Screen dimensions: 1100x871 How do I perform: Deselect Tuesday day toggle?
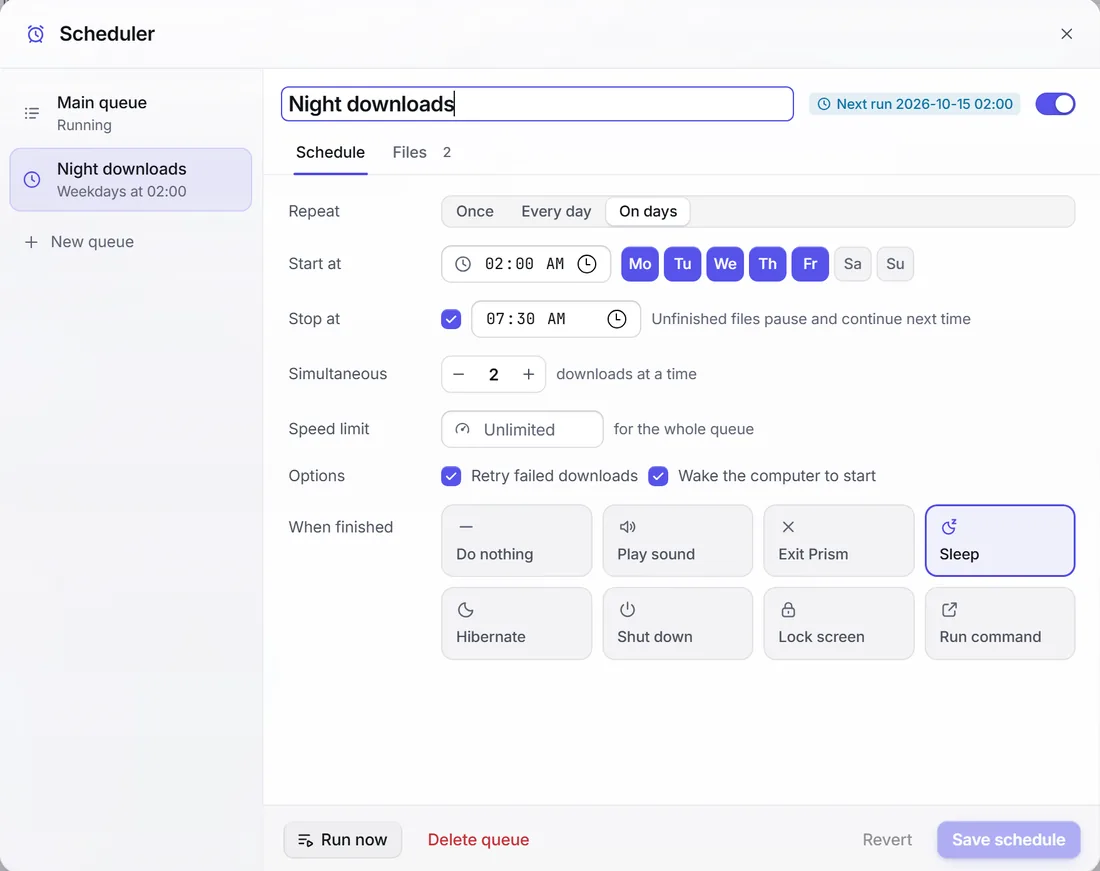click(x=683, y=264)
